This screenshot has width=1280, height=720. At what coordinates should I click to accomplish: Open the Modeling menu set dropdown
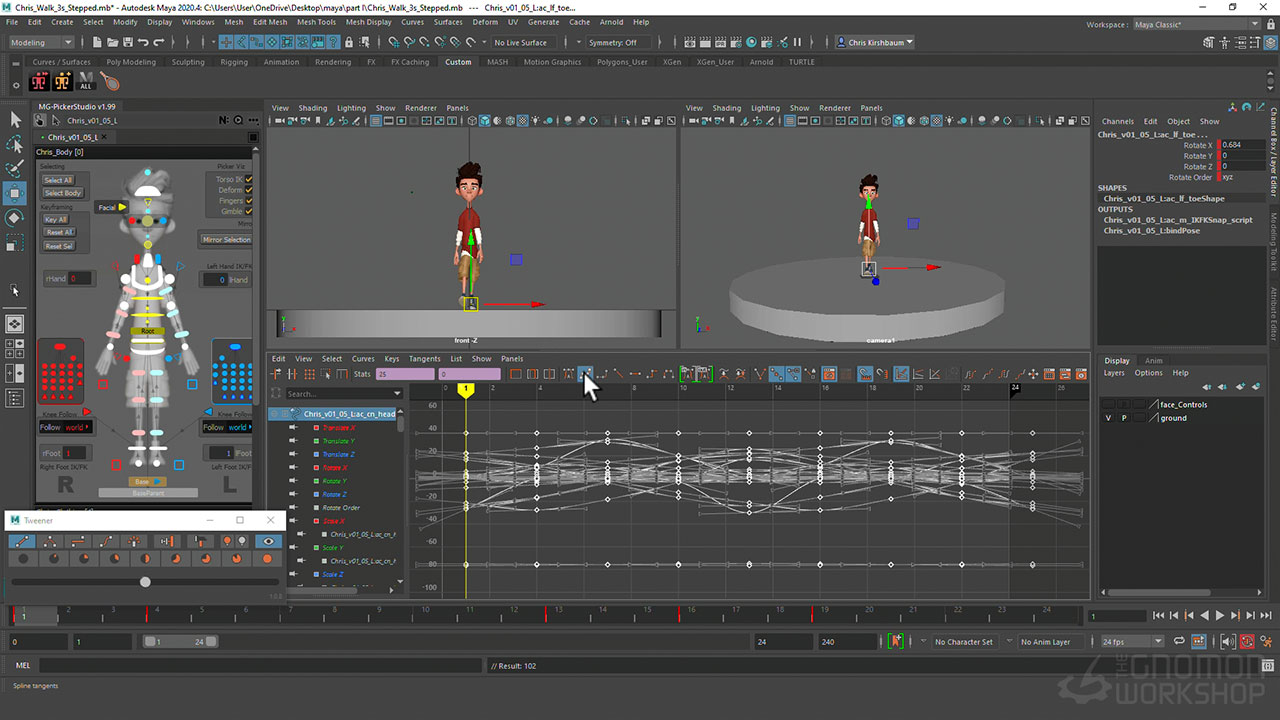pyautogui.click(x=41, y=43)
